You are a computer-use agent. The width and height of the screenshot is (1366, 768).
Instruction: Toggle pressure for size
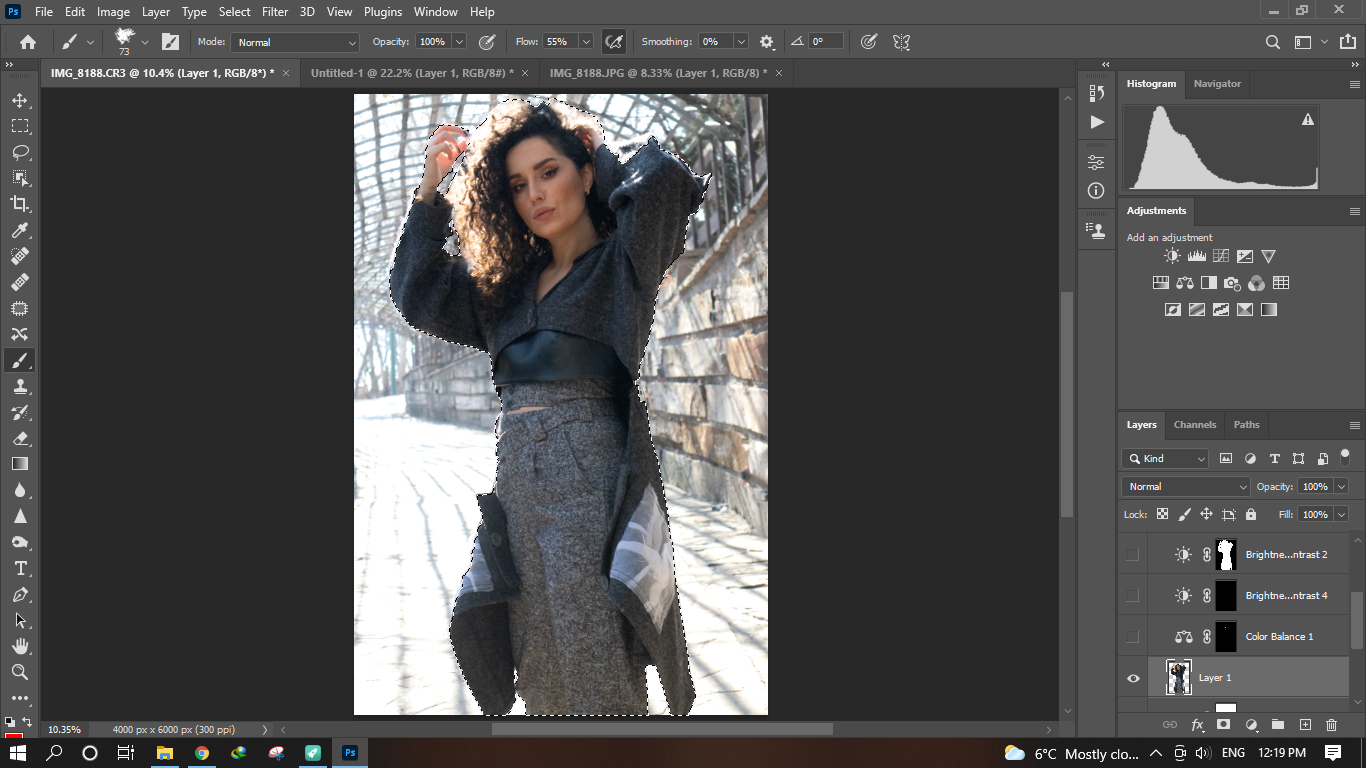click(x=869, y=42)
